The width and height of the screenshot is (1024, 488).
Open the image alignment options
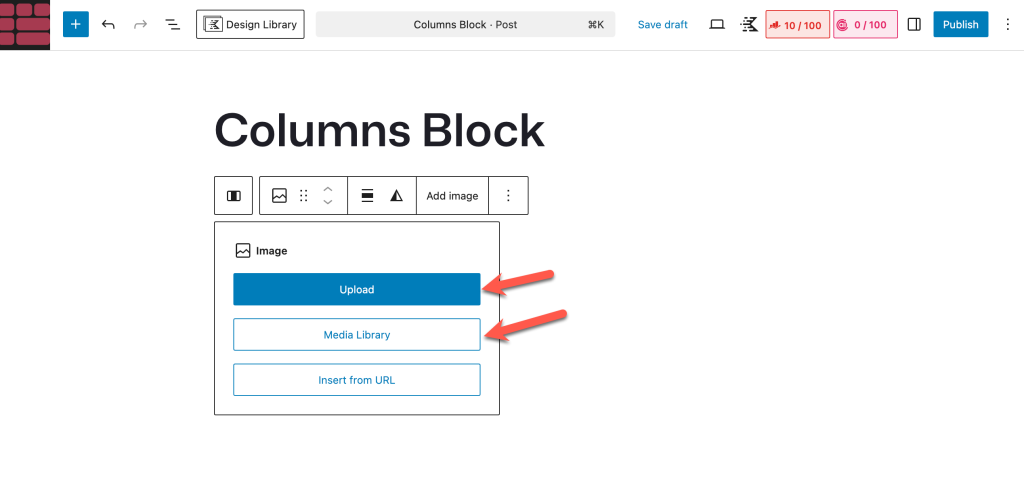(367, 196)
